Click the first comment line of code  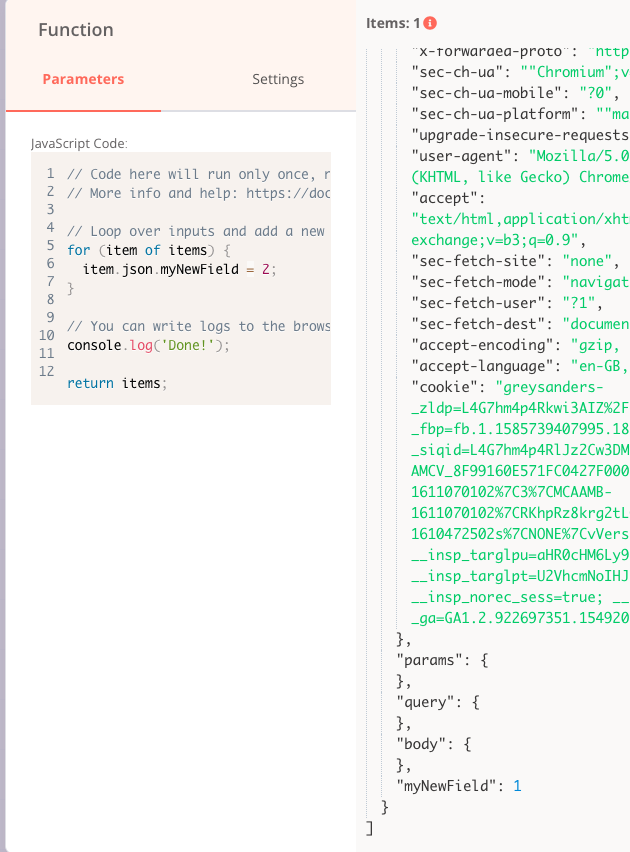click(x=198, y=174)
